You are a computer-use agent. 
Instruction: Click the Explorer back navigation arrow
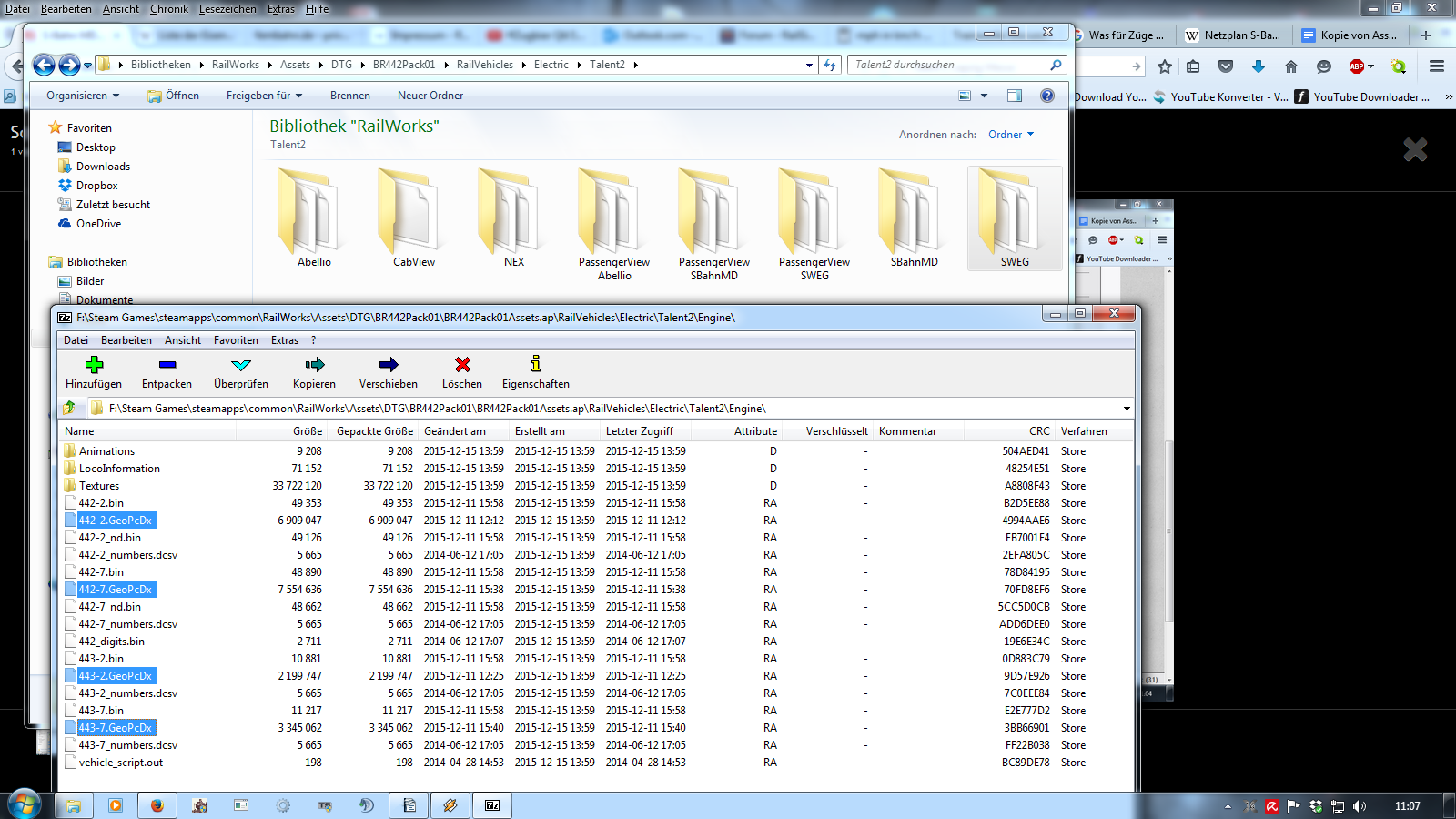tap(44, 65)
